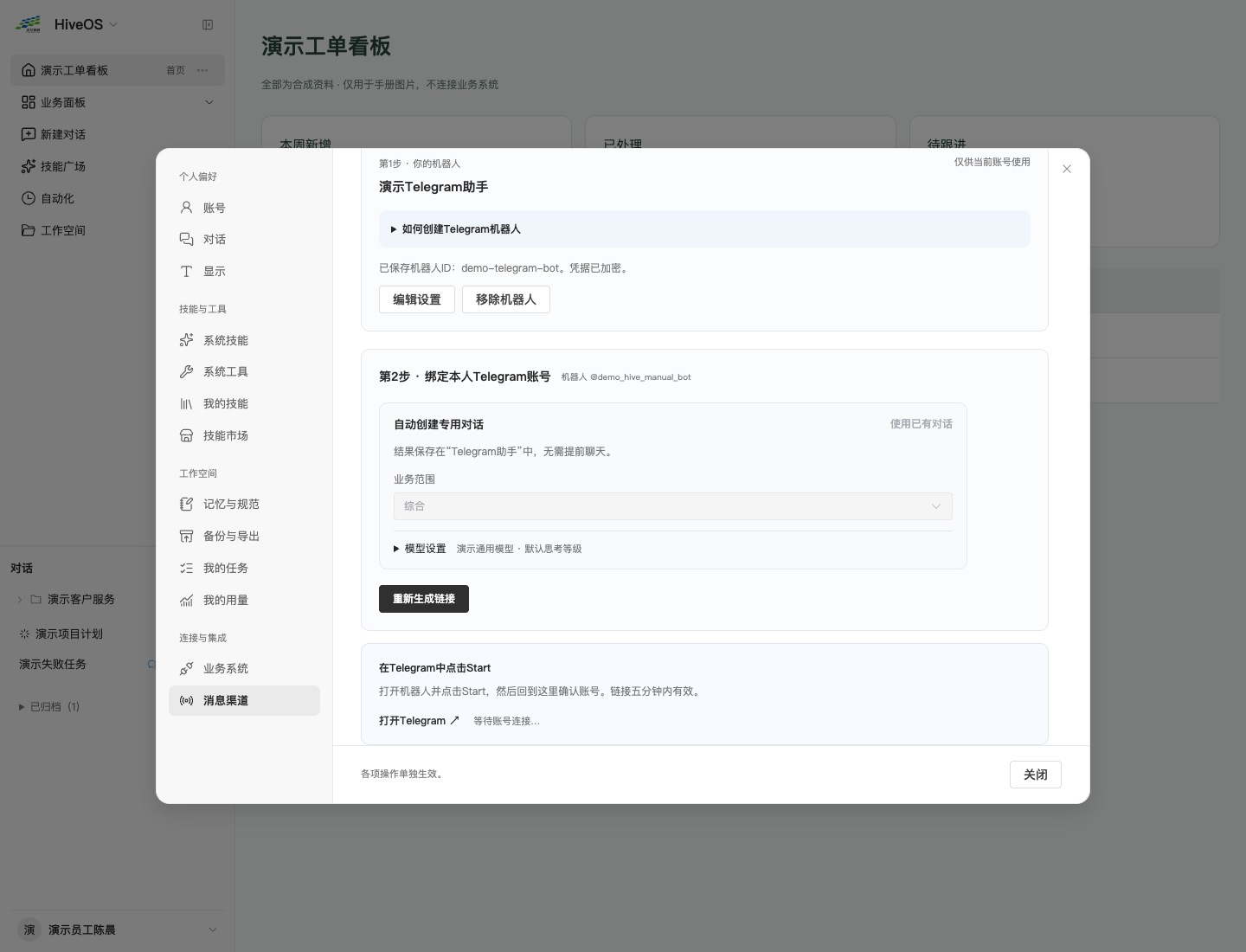Click the 消息渠道 broadcast icon
1246x952 pixels.
[x=186, y=700]
